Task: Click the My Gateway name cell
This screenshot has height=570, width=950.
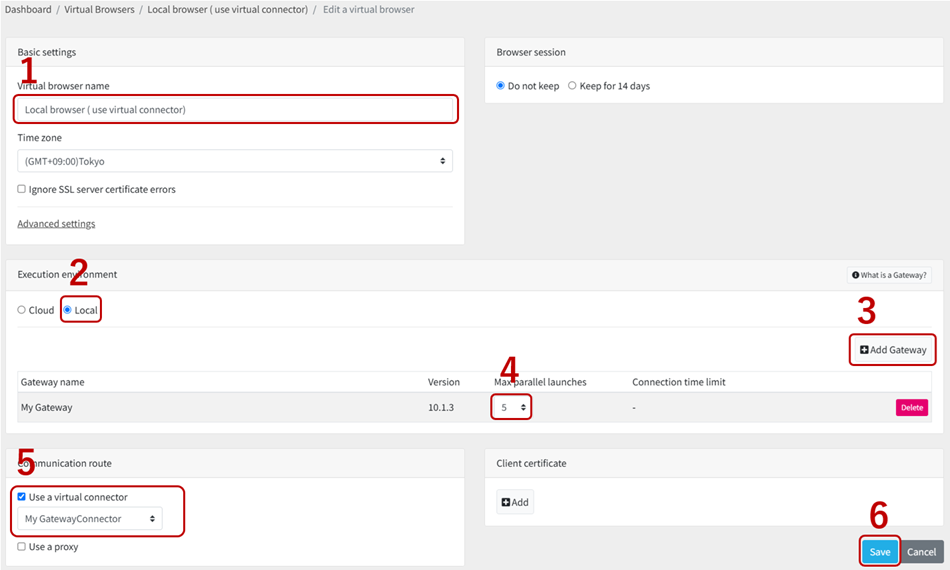Action: pos(47,408)
